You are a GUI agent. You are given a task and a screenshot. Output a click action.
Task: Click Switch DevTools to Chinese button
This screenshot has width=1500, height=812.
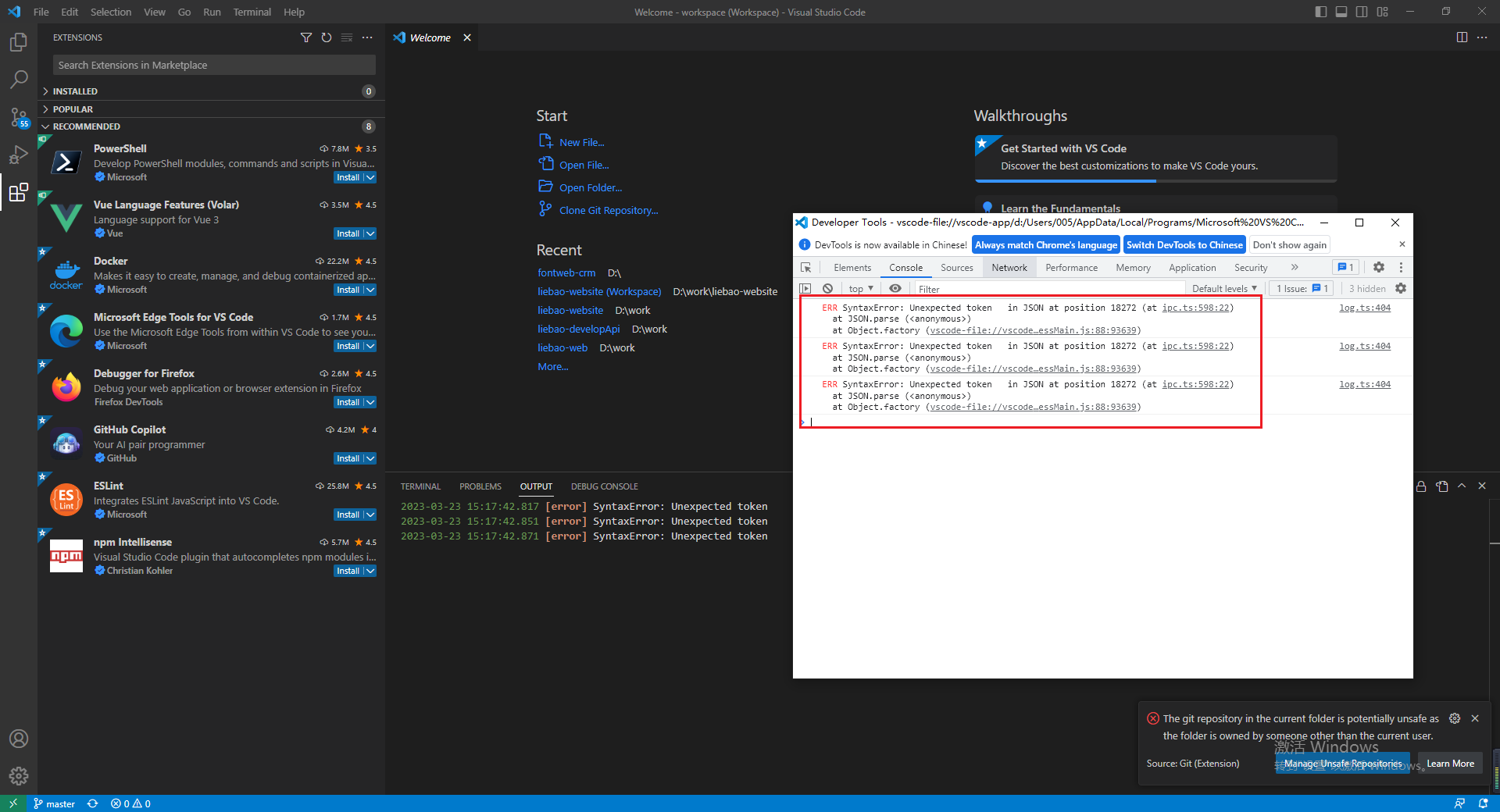point(1184,244)
